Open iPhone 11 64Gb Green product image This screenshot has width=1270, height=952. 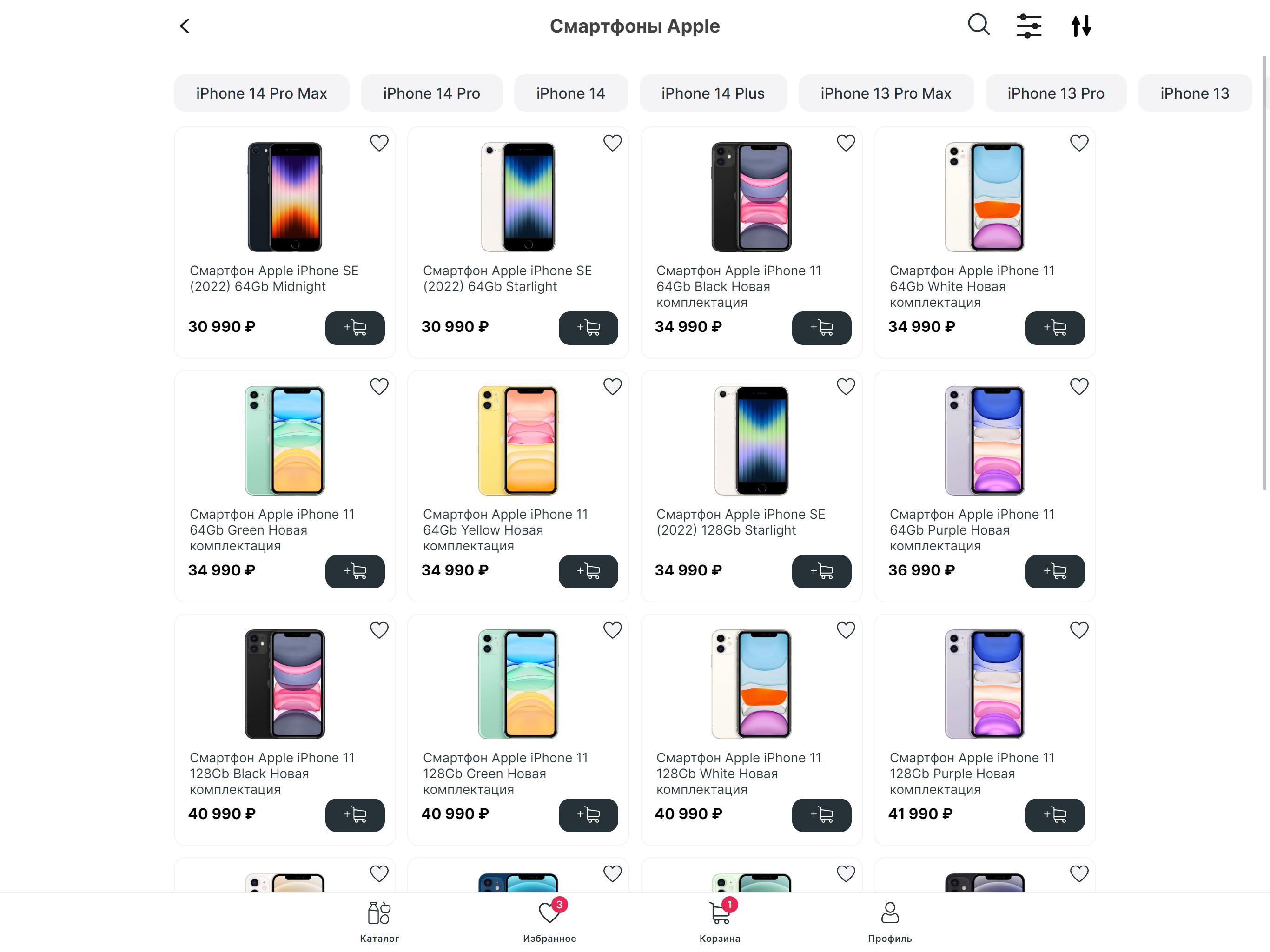coord(285,440)
